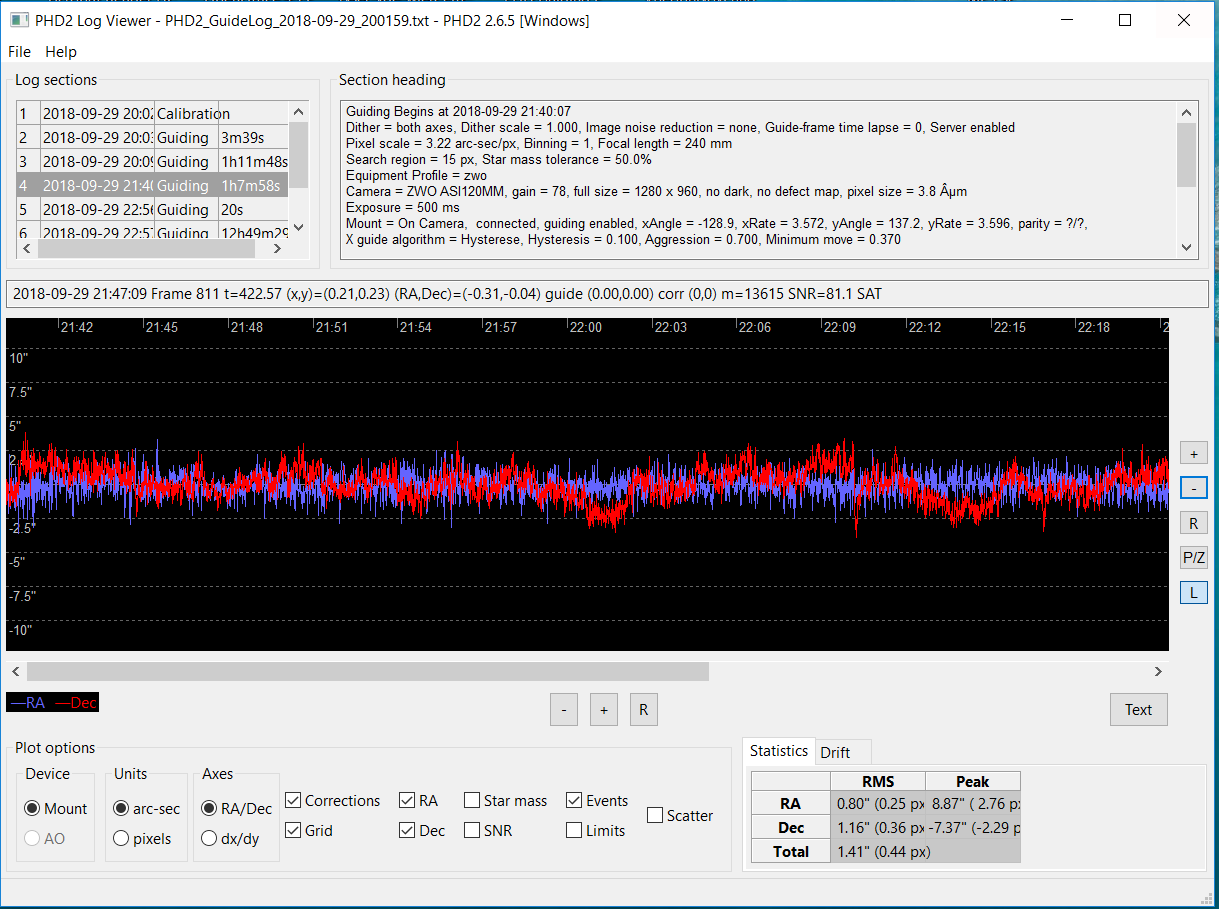
Task: Click the 22:00 time marker on graph
Action: click(586, 327)
